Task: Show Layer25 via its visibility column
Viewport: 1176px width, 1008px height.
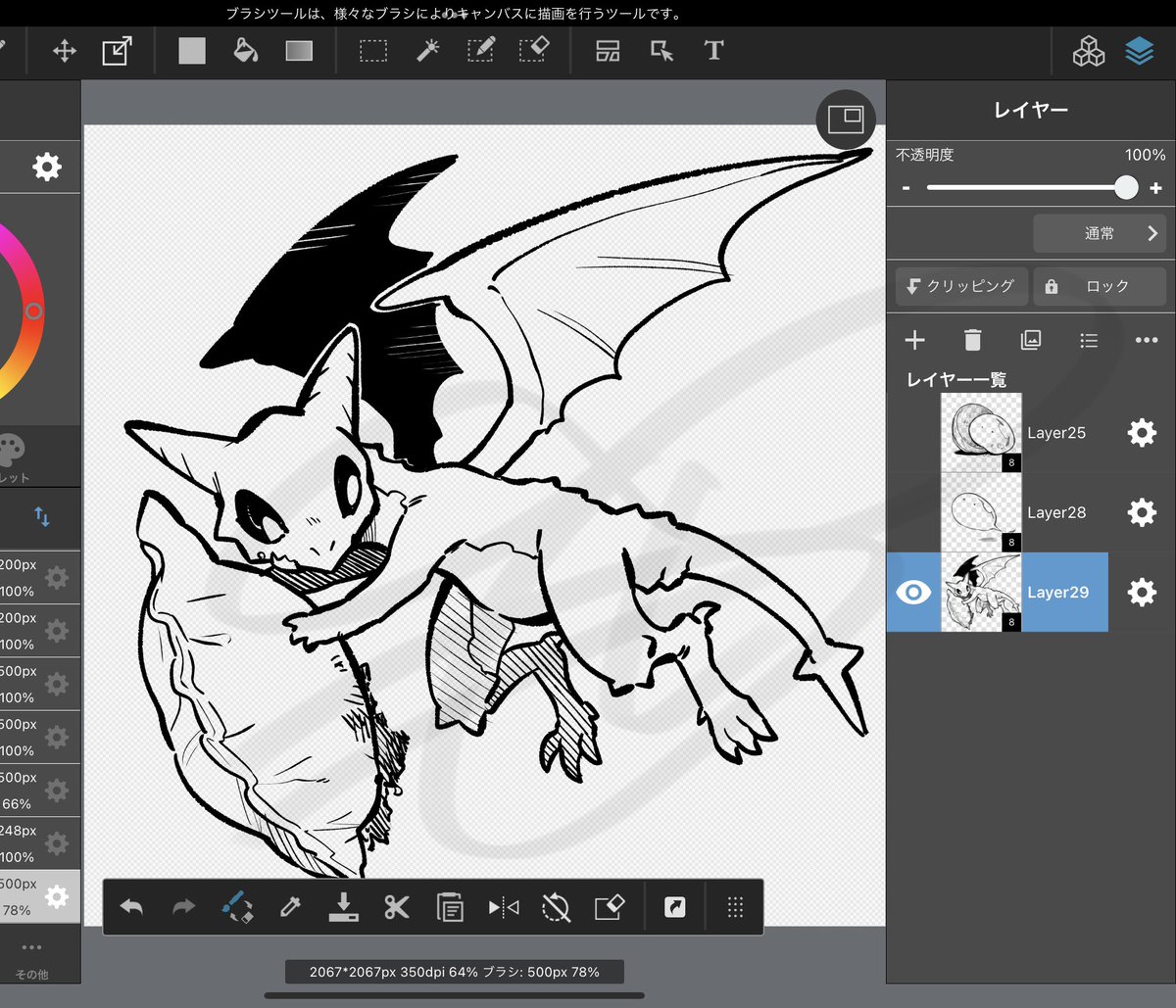Action: coord(913,433)
